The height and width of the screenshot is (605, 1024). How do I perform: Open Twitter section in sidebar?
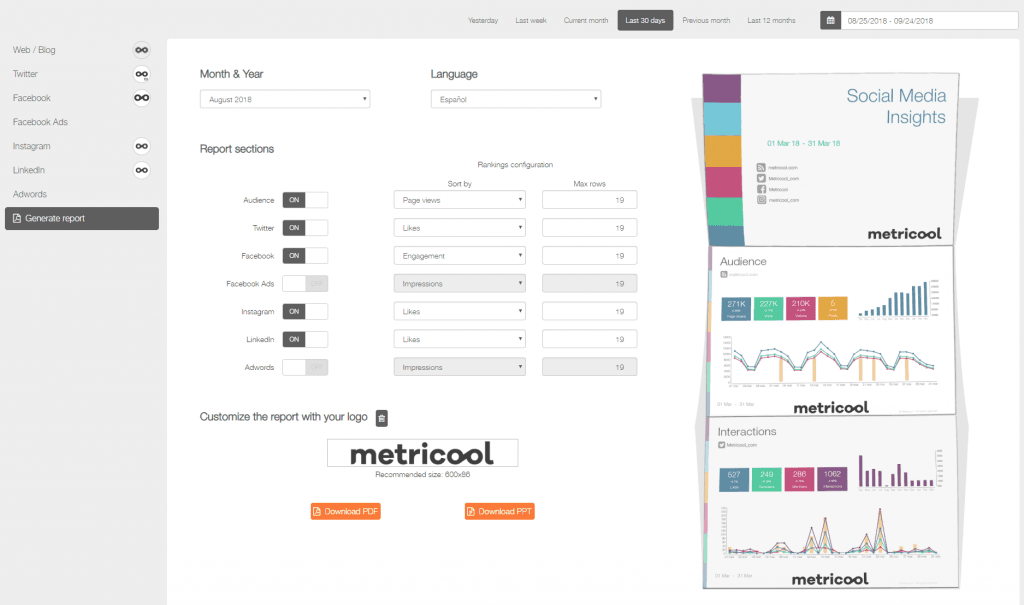(x=25, y=74)
